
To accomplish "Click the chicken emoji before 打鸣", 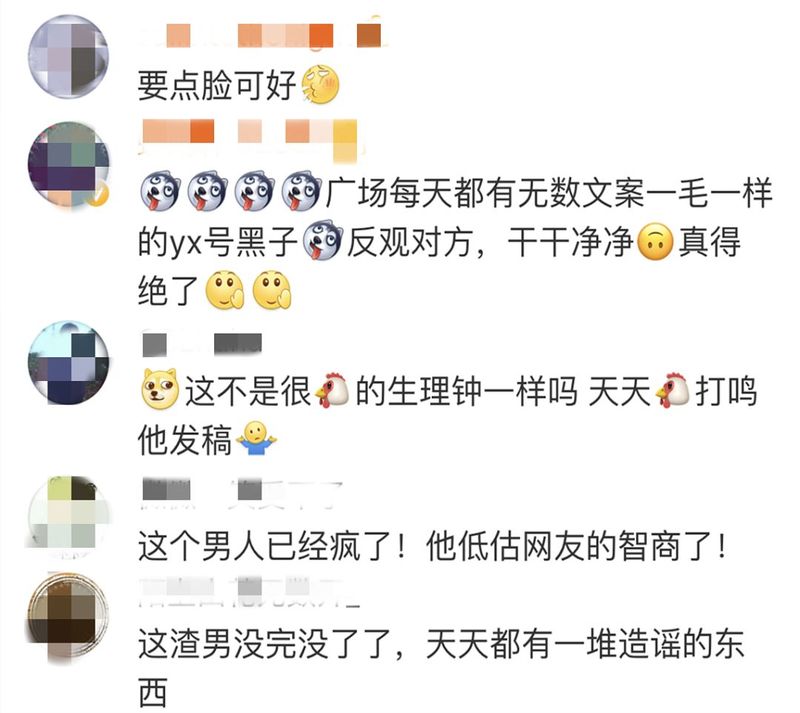I will coord(672,390).
